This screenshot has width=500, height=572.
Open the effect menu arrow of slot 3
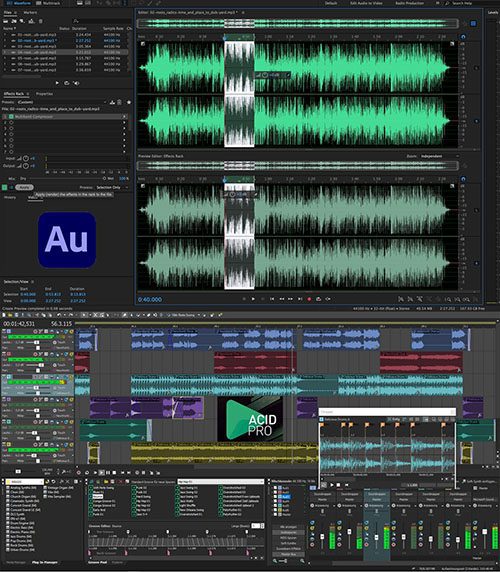tap(124, 128)
